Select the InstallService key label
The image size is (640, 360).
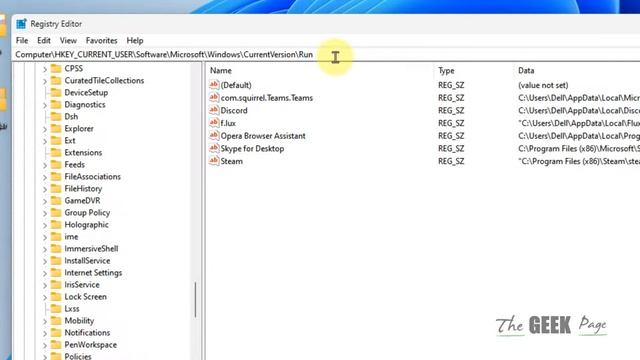[87, 260]
